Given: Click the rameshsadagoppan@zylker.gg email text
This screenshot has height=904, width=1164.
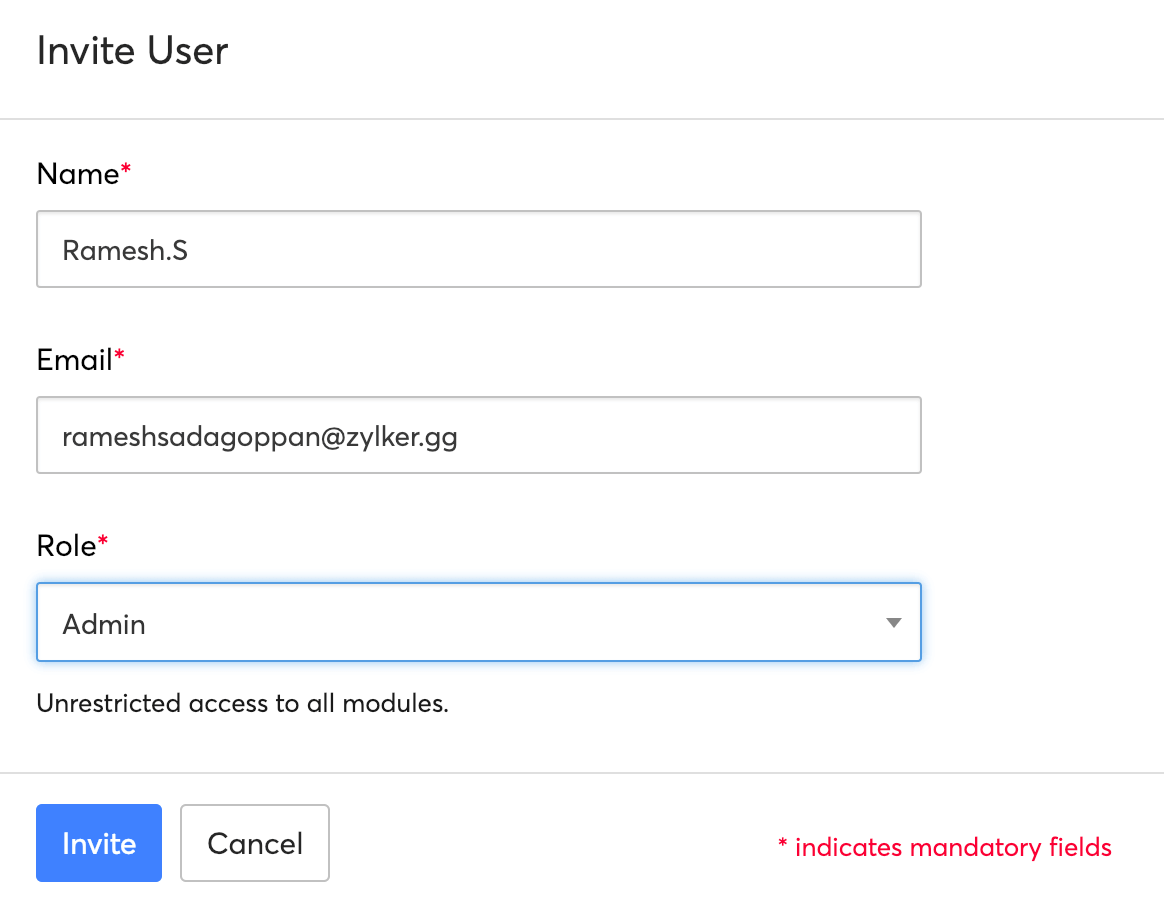Looking at the screenshot, I should pos(260,436).
